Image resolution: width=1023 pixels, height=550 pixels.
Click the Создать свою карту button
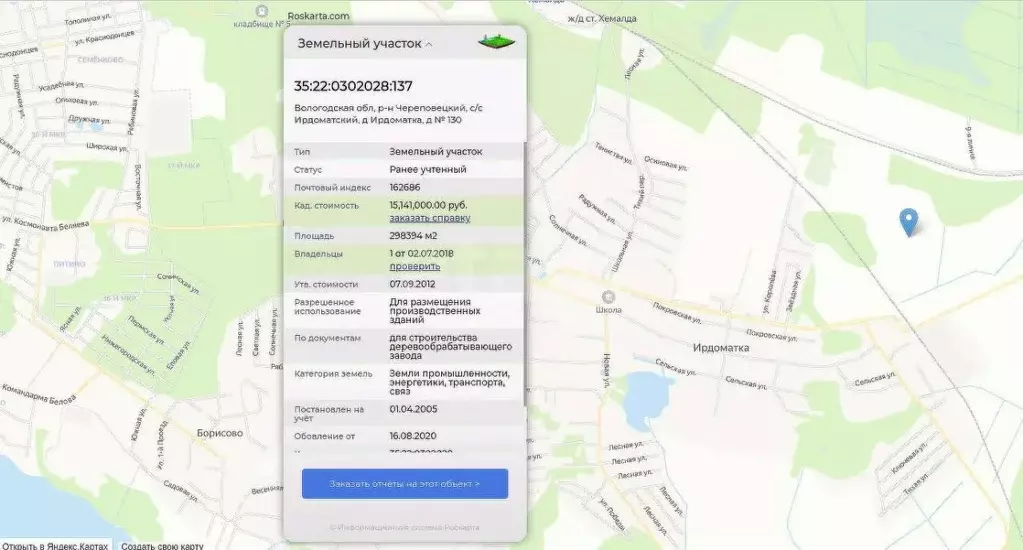tap(162, 546)
